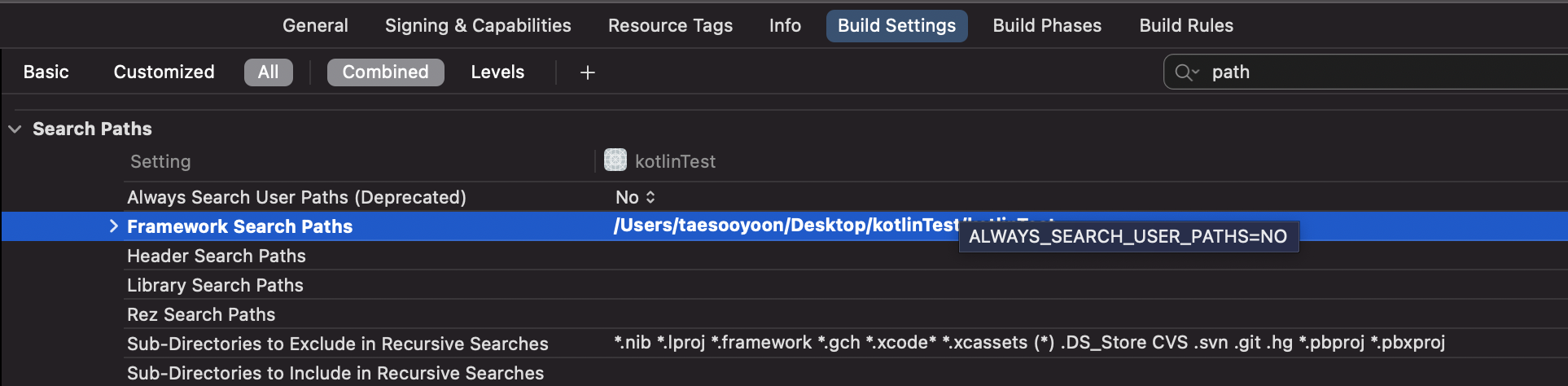Viewport: 1568px width, 386px height.
Task: Click the plus add setting button
Action: coord(587,72)
